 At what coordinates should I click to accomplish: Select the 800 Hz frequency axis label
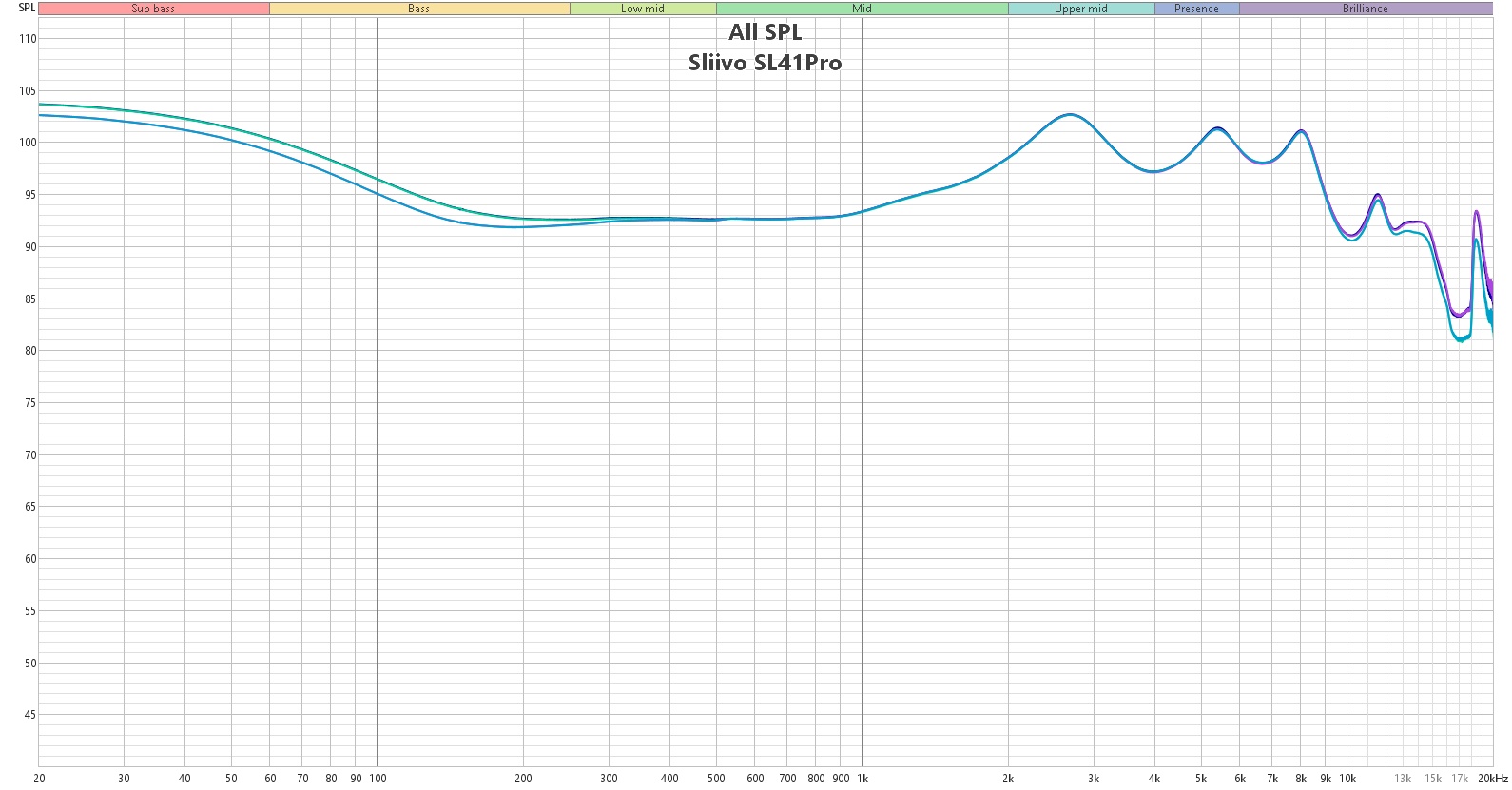(x=816, y=779)
